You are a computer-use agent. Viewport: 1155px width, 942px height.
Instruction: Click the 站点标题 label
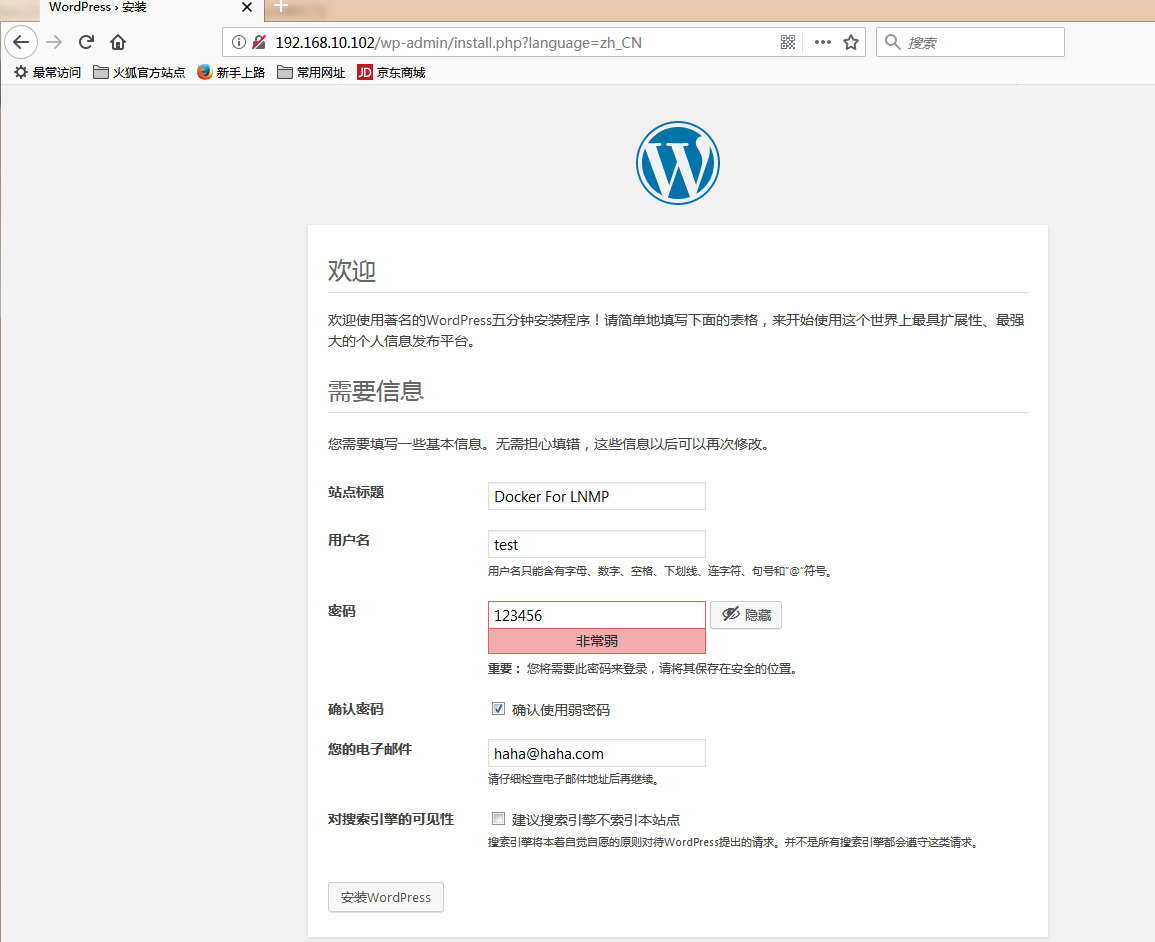356,492
